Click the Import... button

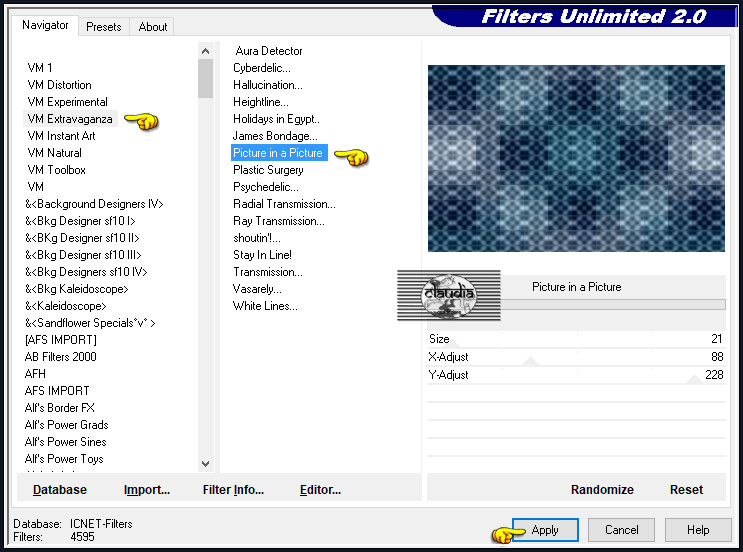click(146, 490)
